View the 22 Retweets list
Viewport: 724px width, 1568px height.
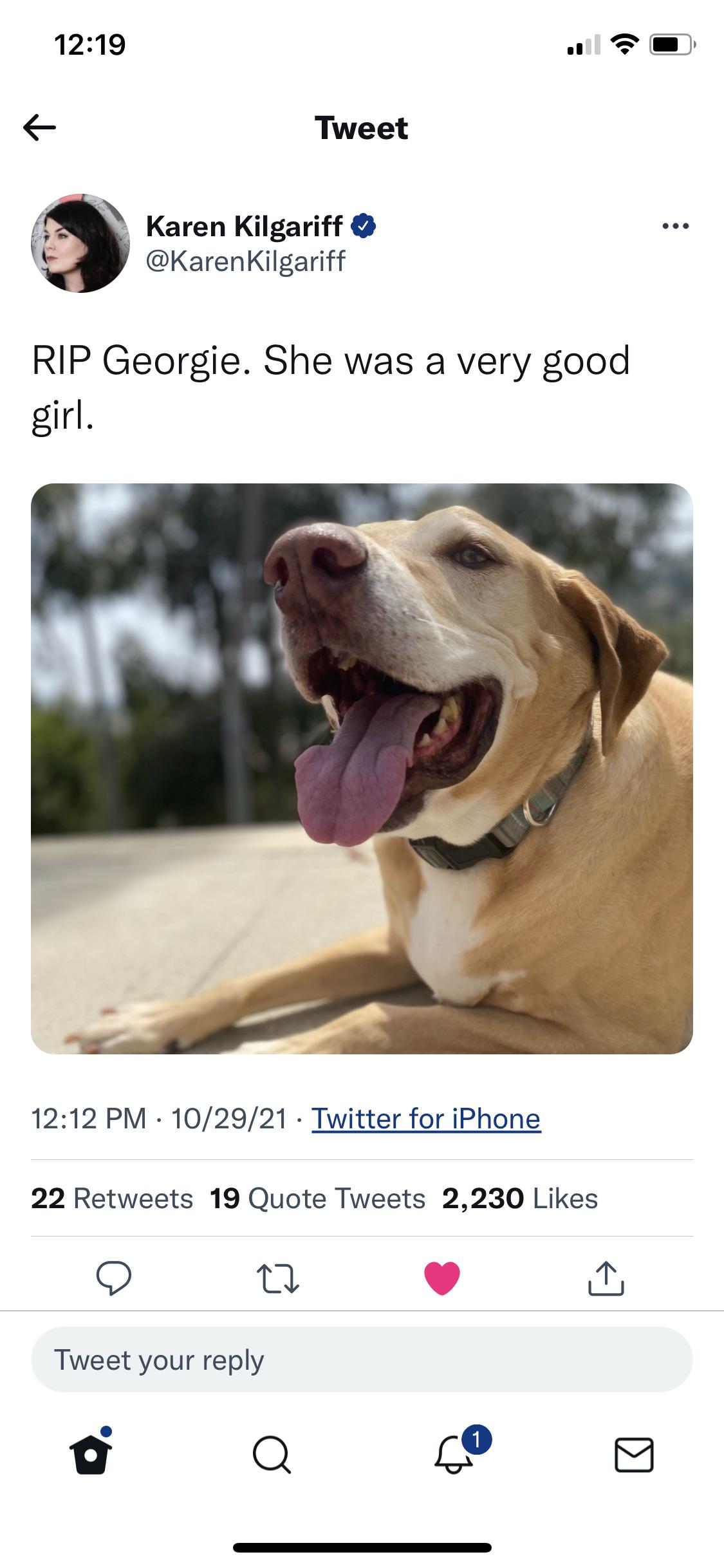point(112,1199)
